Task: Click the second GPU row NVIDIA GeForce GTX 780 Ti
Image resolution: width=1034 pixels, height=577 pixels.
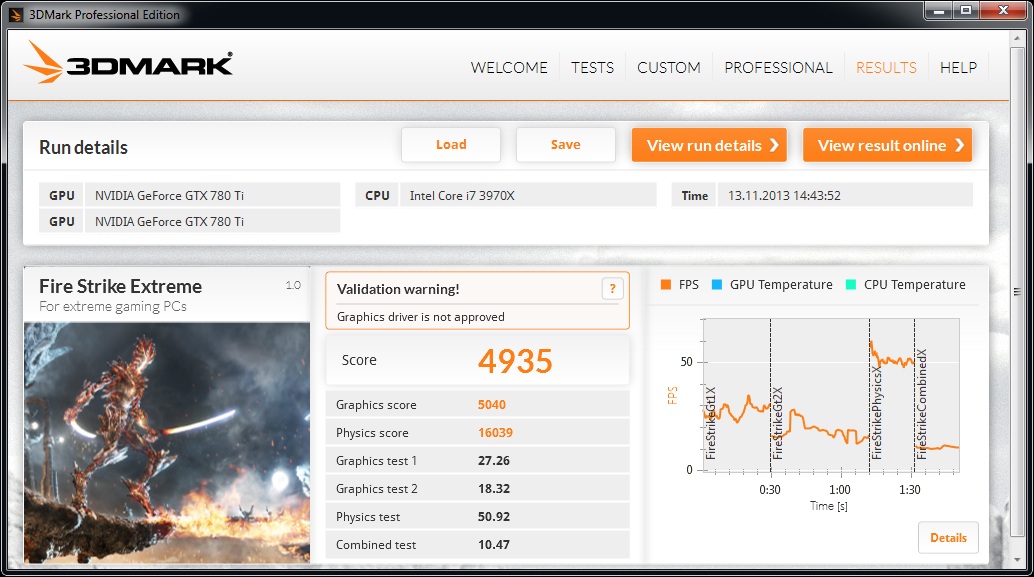Action: point(212,222)
